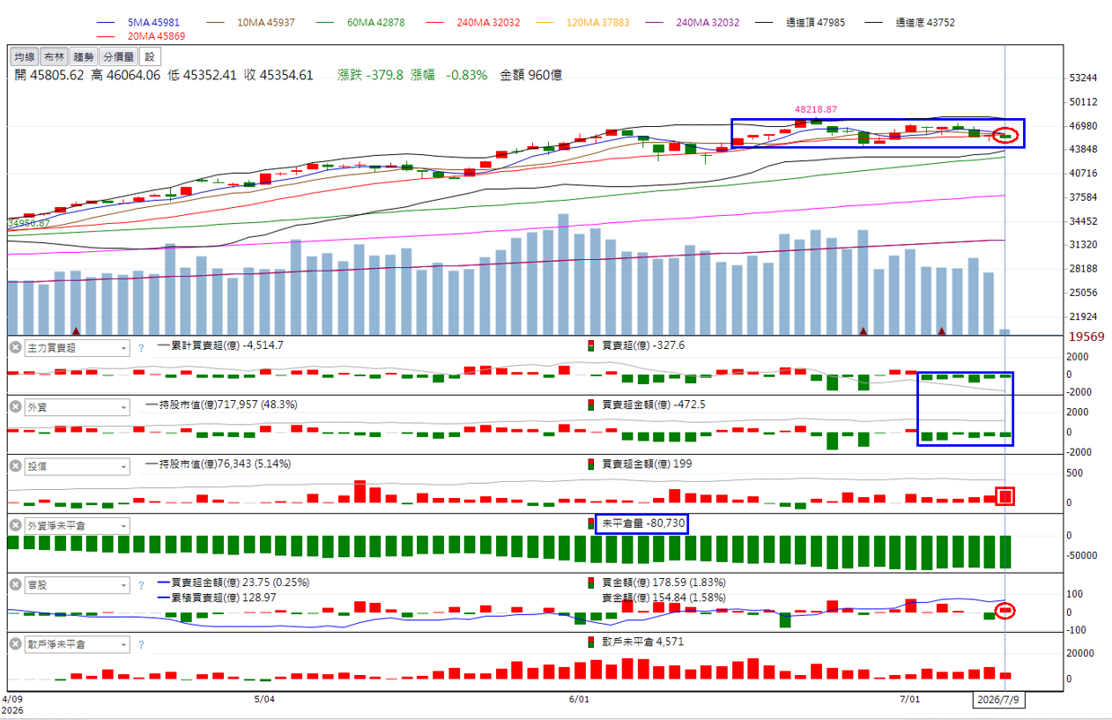Open the 投信 indicator dropdown
Image resolution: width=1112 pixels, height=720 pixels.
(x=123, y=467)
